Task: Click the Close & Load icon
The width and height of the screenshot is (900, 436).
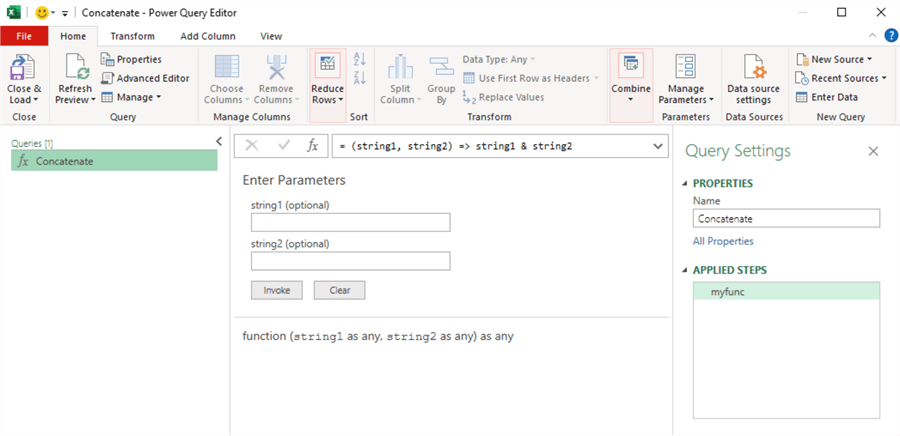Action: [x=23, y=68]
